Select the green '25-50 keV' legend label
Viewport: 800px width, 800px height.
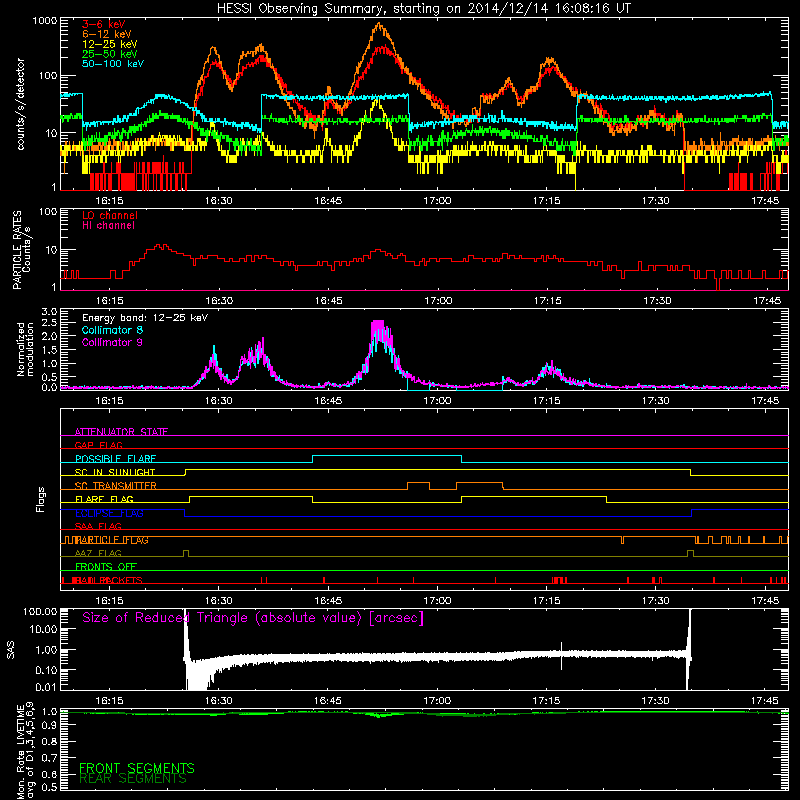coord(109,54)
